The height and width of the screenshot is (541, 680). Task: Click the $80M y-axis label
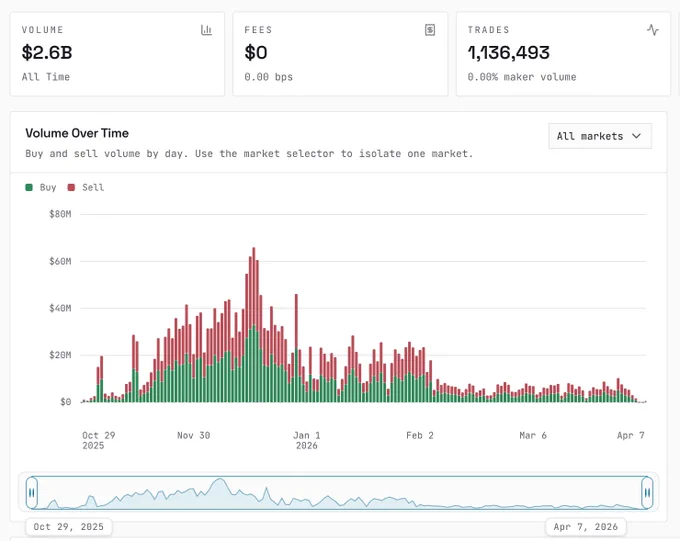tap(60, 214)
